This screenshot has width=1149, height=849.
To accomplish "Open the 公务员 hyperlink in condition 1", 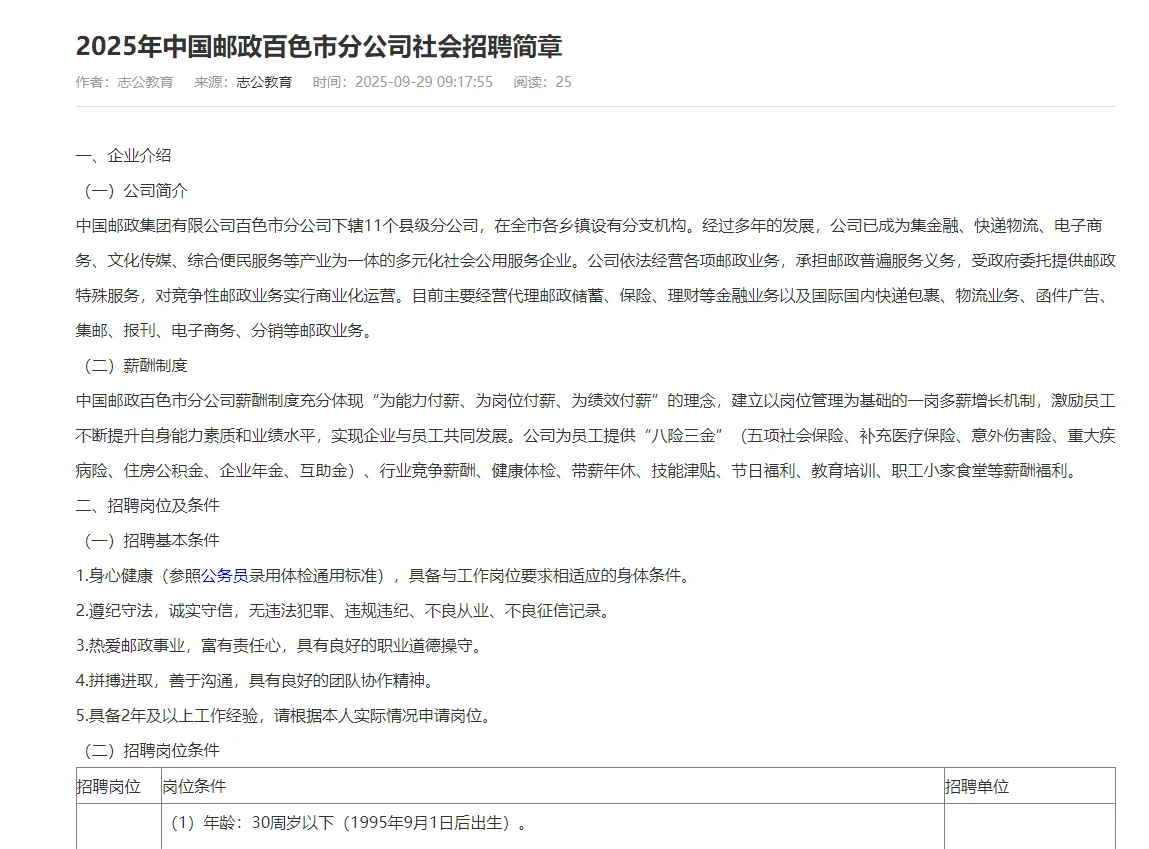I will 225,576.
